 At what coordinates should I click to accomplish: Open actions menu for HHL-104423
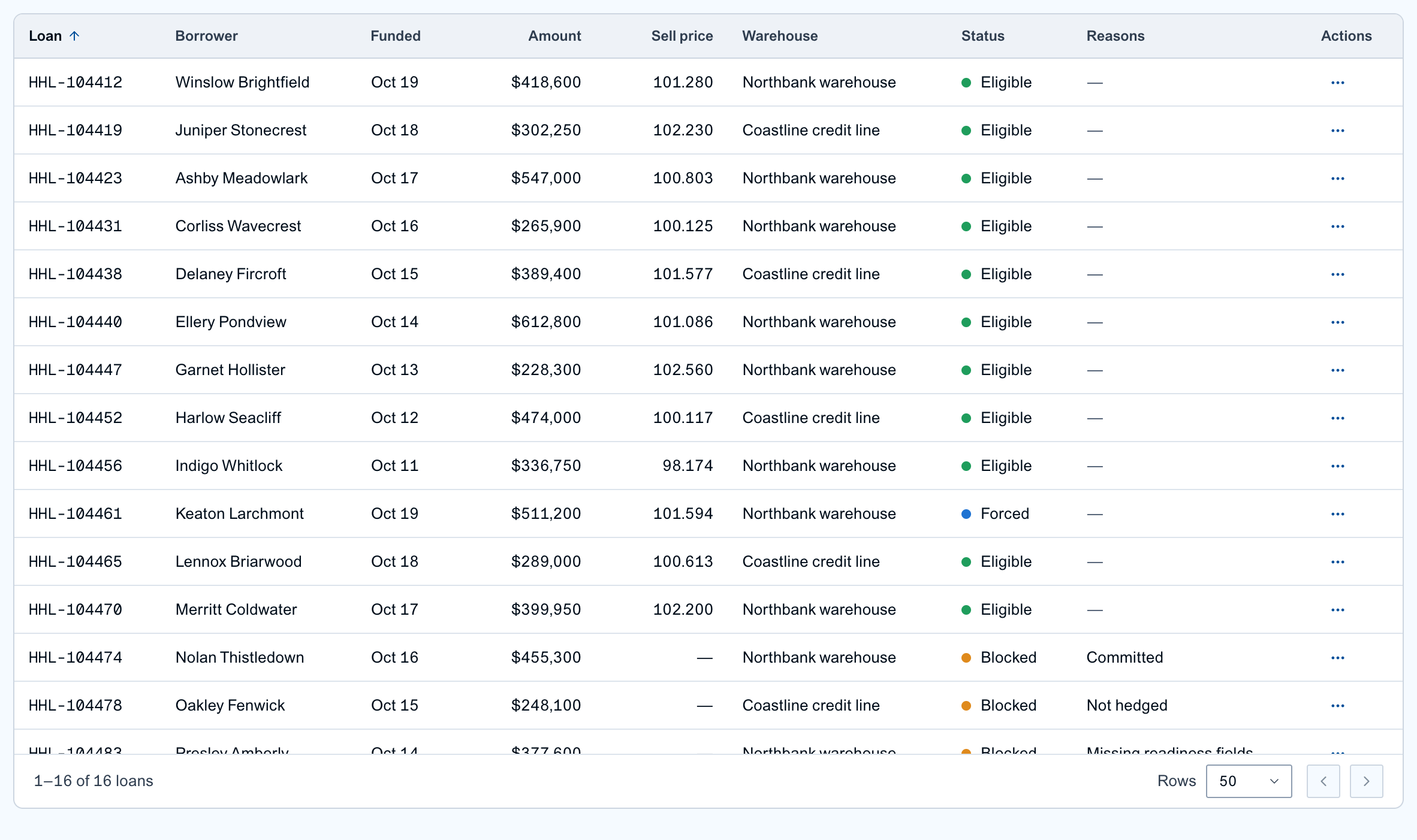click(1337, 179)
